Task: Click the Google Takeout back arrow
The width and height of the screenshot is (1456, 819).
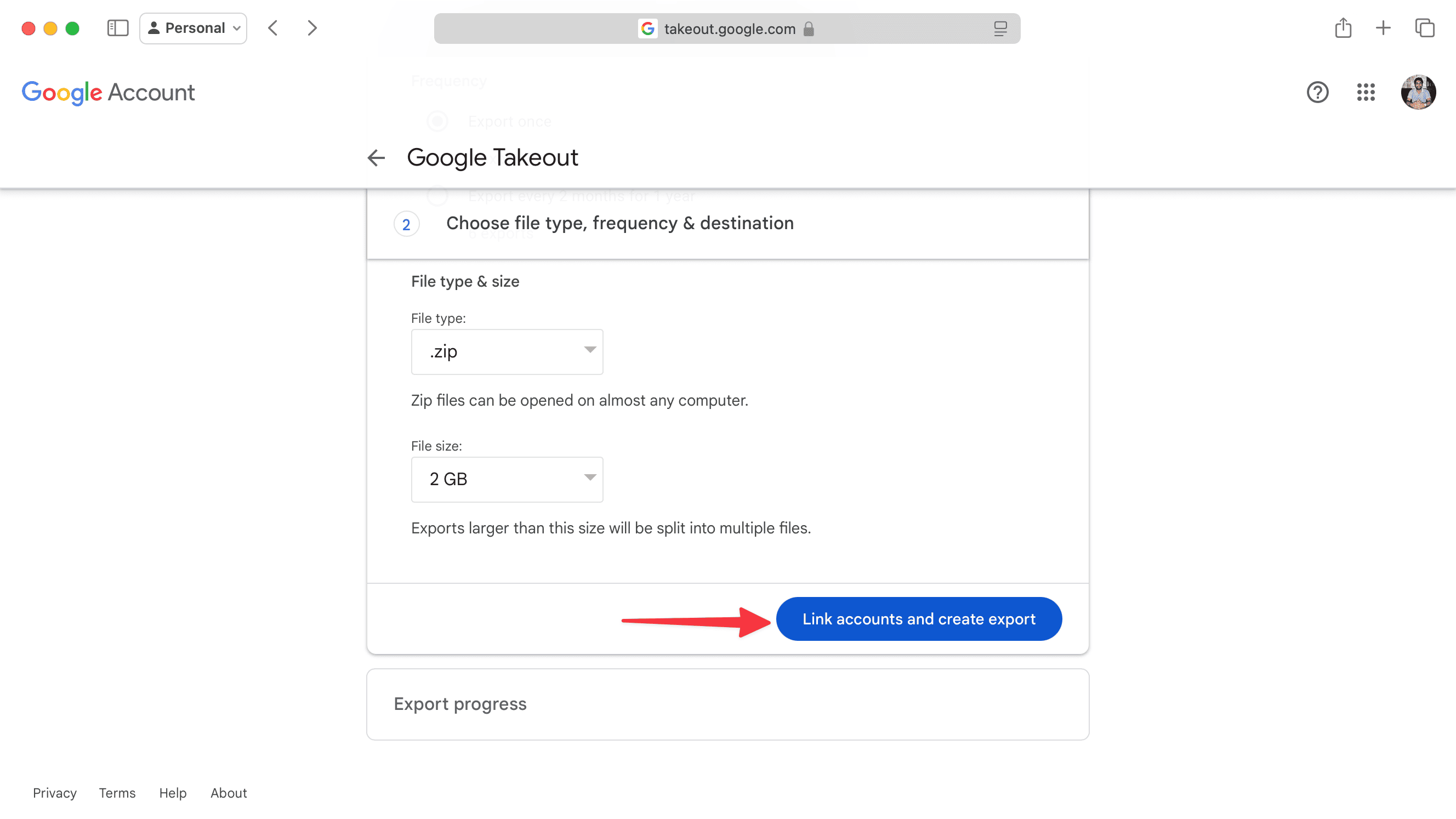Action: coord(377,157)
